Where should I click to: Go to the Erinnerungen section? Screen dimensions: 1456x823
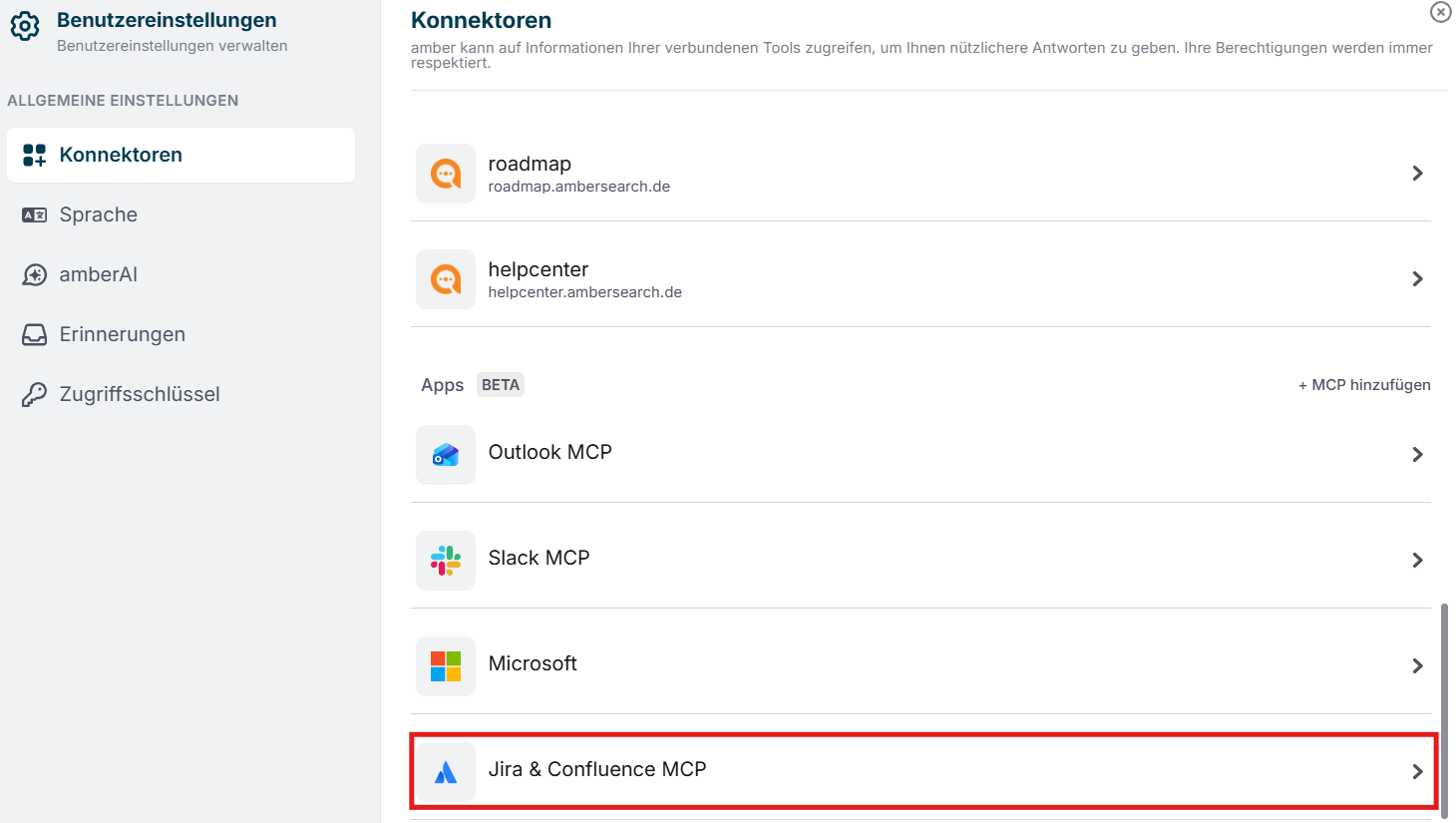[181, 334]
